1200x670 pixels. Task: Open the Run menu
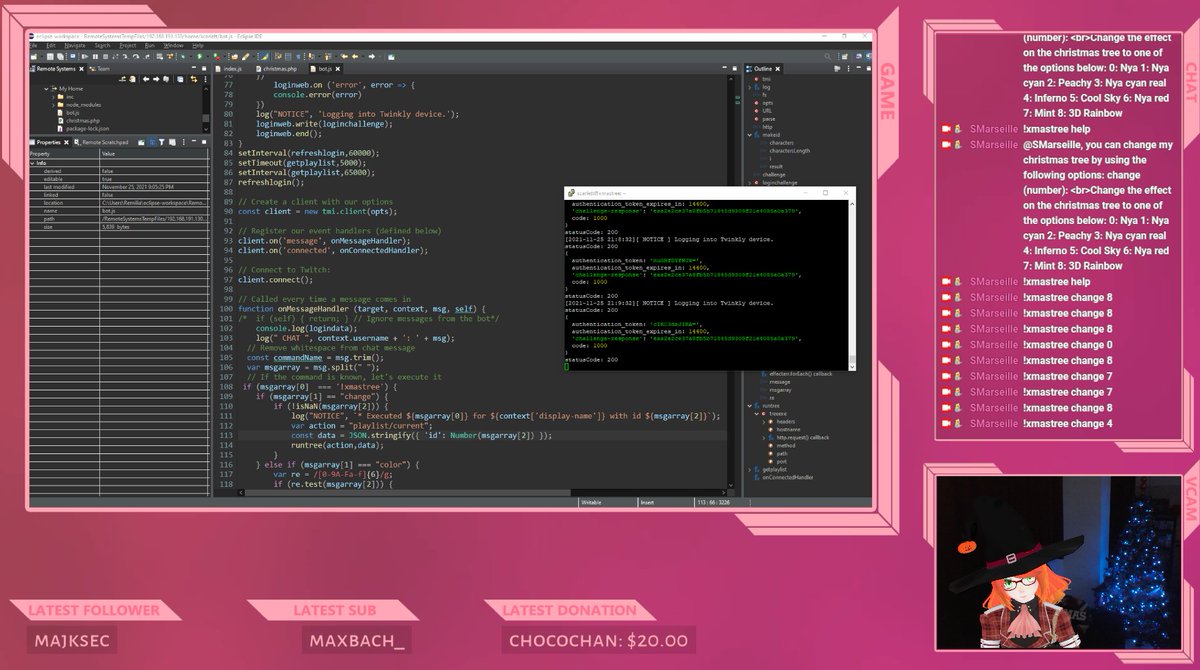pos(150,45)
